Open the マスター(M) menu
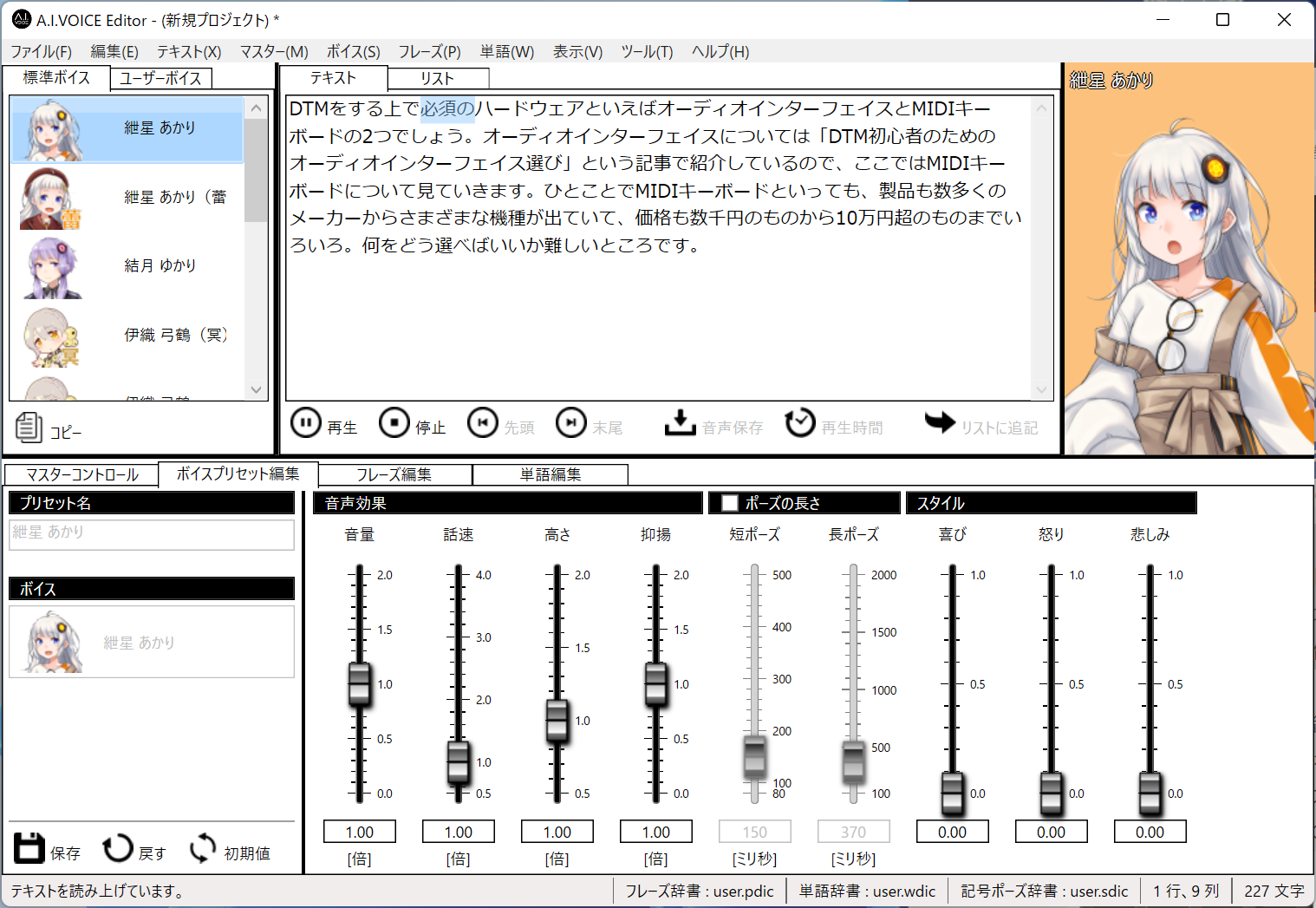The width and height of the screenshot is (1316, 908). (274, 52)
